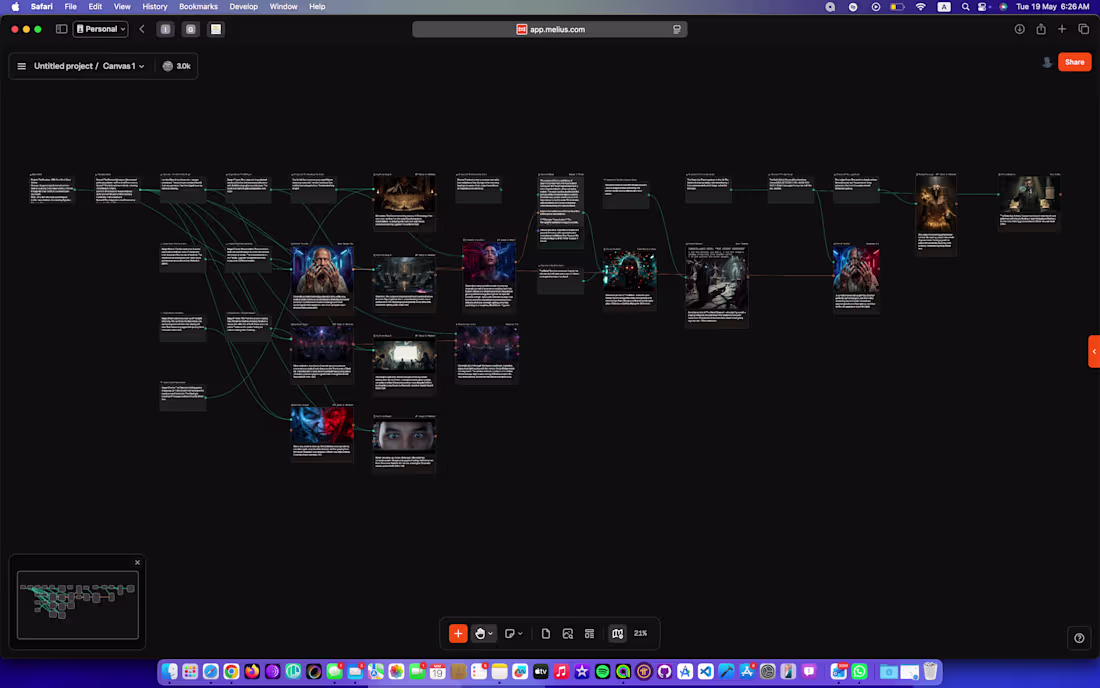Screen dimensions: 1100x688
Task: Expand the sticky note tool options
Action: pos(521,633)
